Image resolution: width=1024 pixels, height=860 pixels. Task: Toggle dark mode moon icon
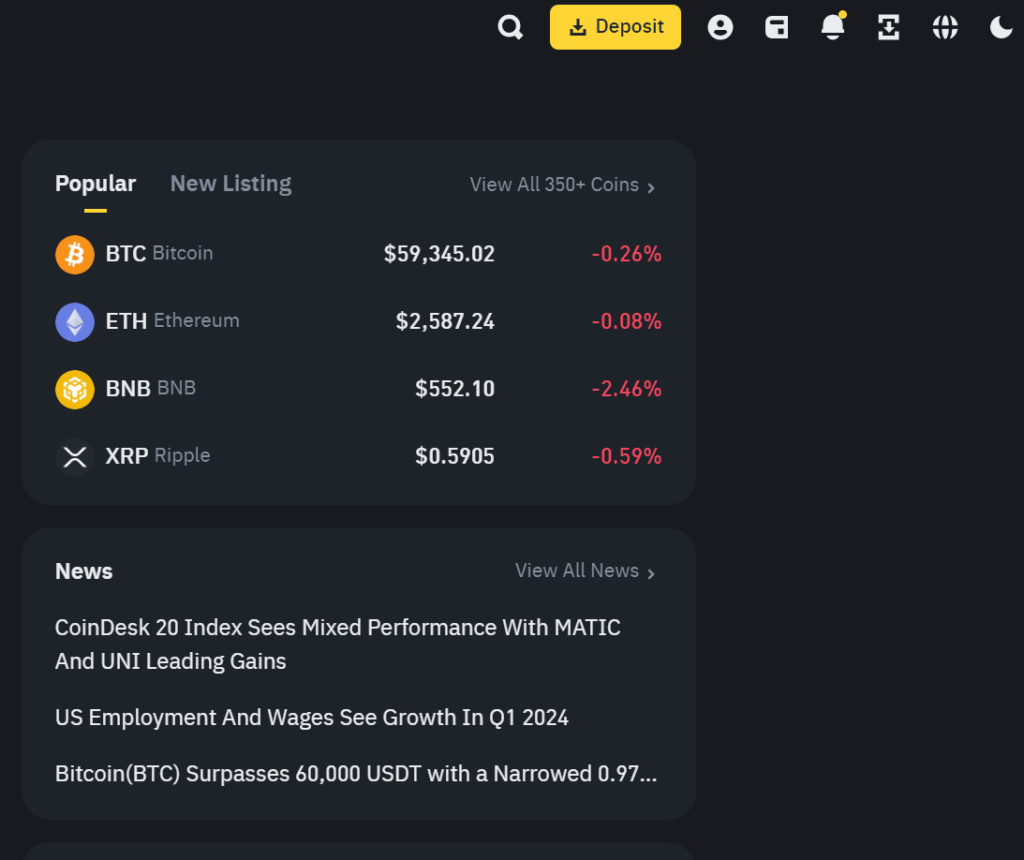click(1001, 28)
